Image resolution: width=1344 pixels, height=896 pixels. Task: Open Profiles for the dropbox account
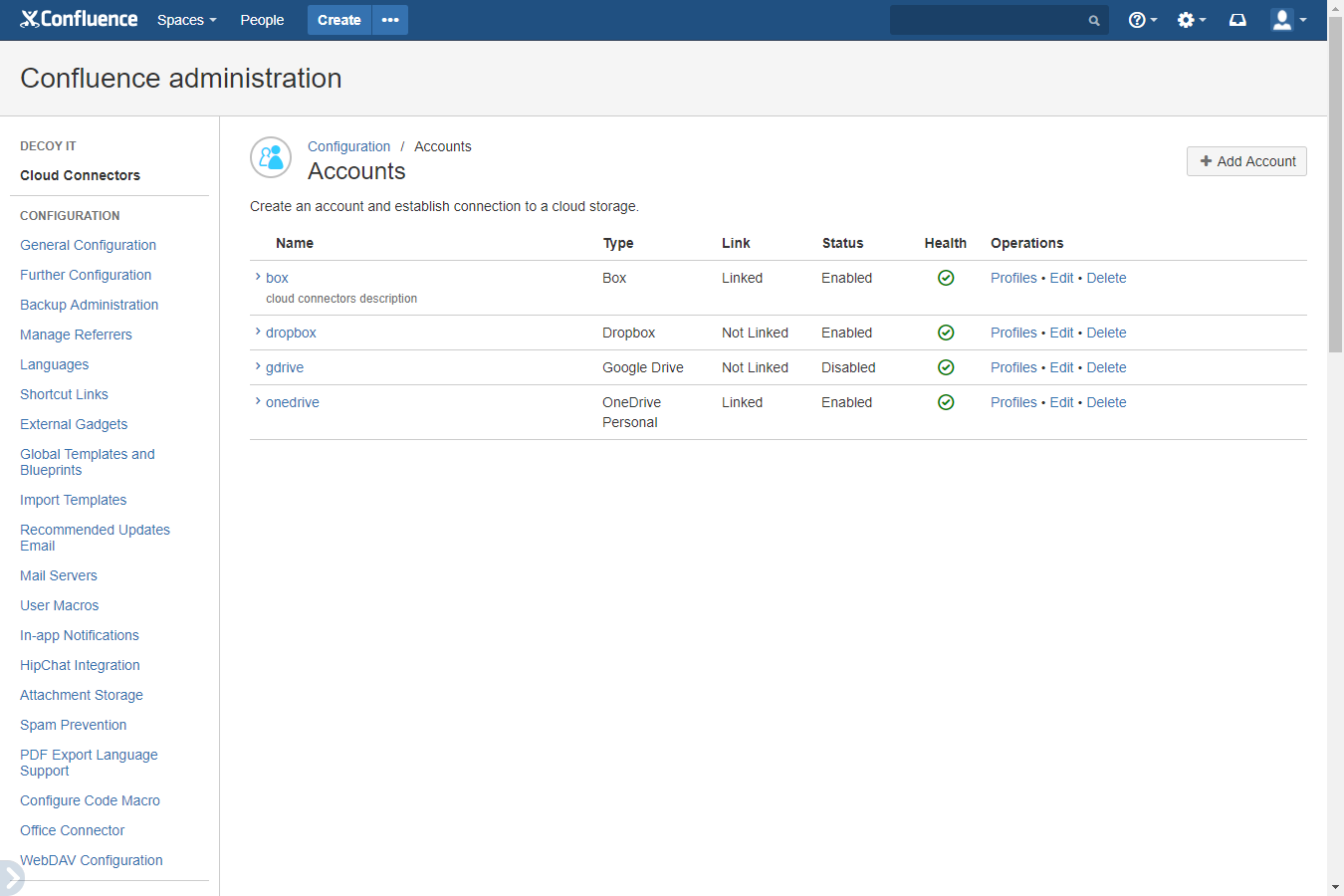1013,333
